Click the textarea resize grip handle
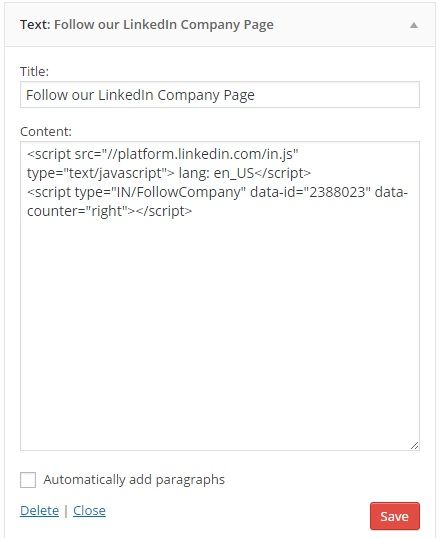 click(414, 445)
